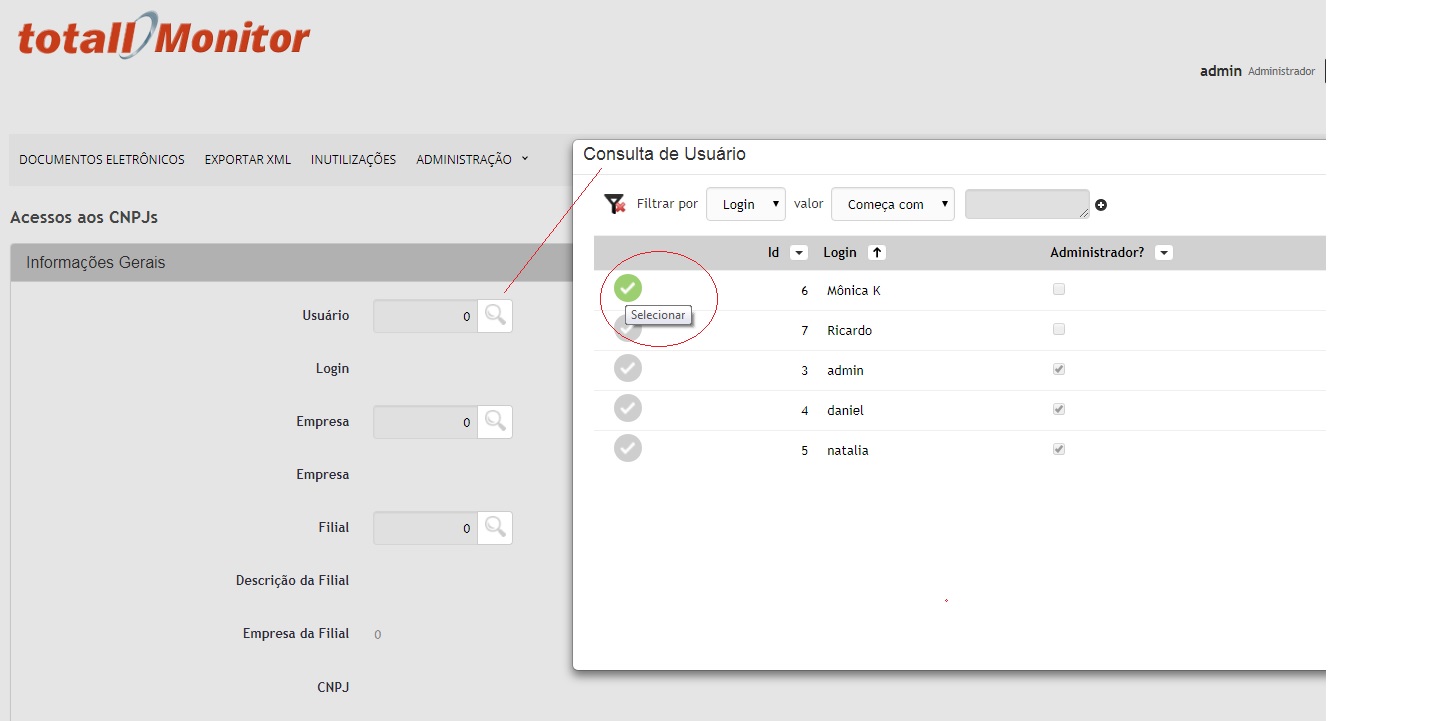The height and width of the screenshot is (721, 1430).
Task: Click the natalia row's select checkmark icon
Action: (x=628, y=448)
